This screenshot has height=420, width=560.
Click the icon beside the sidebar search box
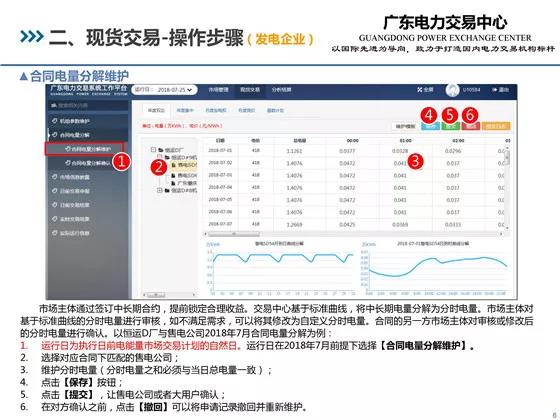54,105
